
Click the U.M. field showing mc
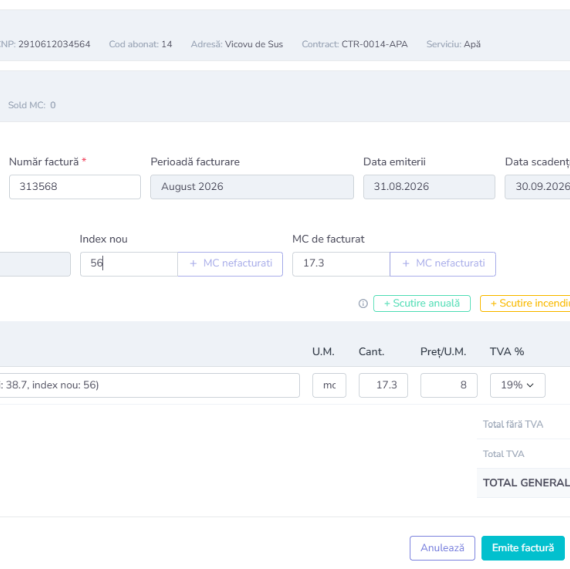(329, 385)
